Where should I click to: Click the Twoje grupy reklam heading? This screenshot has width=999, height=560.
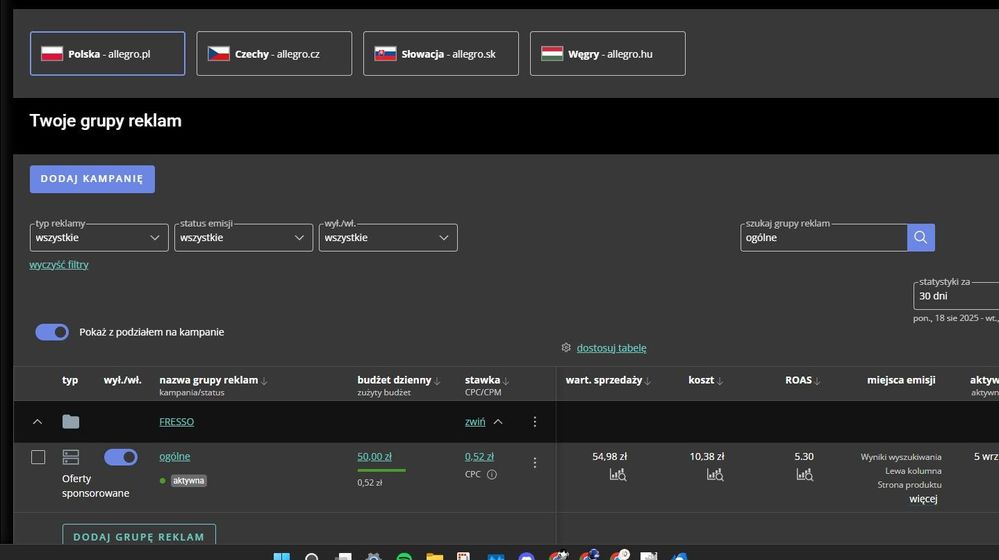(x=106, y=120)
